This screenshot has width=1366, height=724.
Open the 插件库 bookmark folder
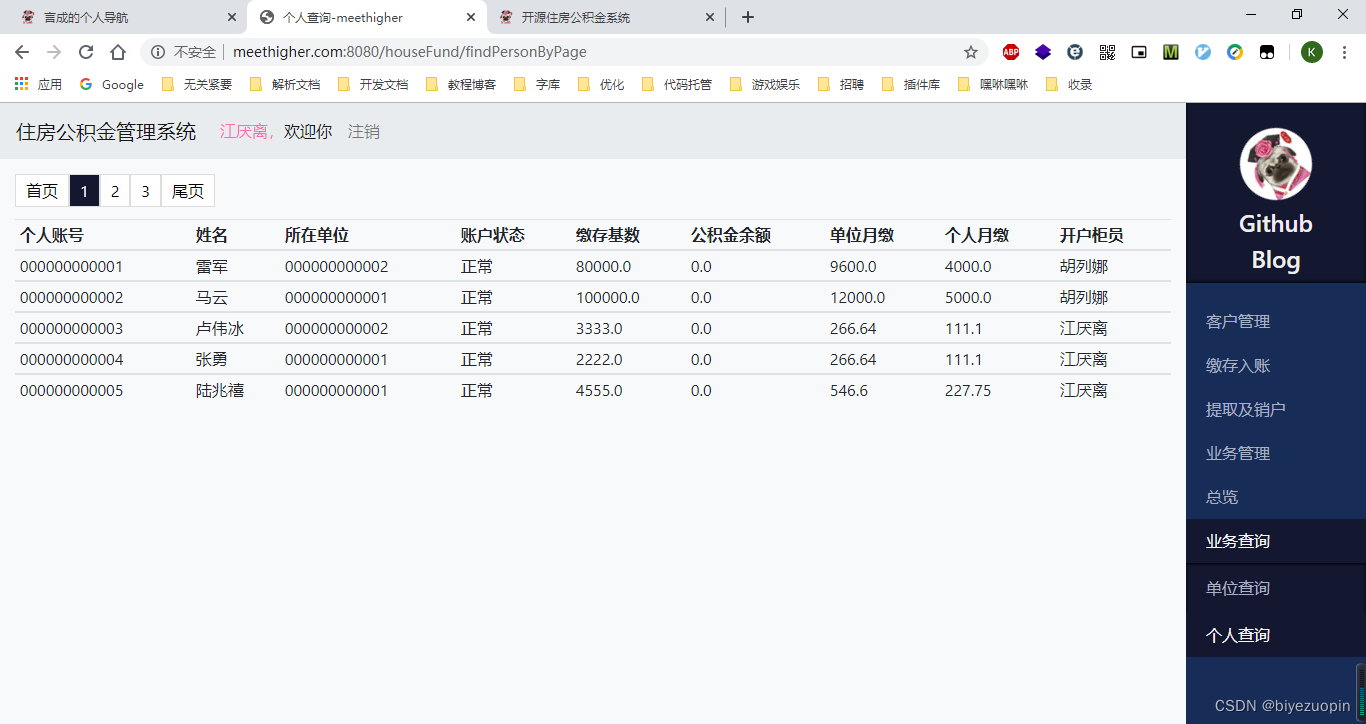coord(911,84)
